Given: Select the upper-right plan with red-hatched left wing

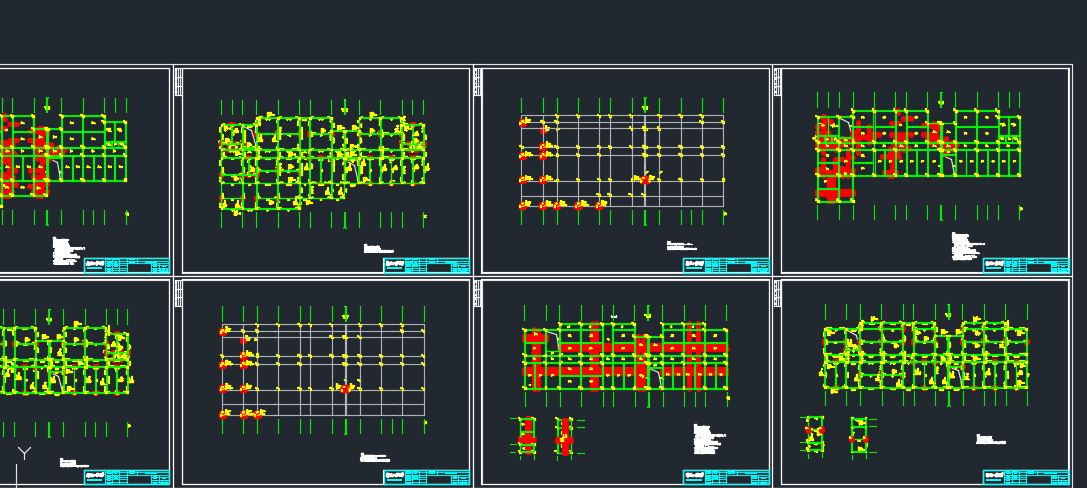Looking at the screenshot, I should click(x=918, y=155).
